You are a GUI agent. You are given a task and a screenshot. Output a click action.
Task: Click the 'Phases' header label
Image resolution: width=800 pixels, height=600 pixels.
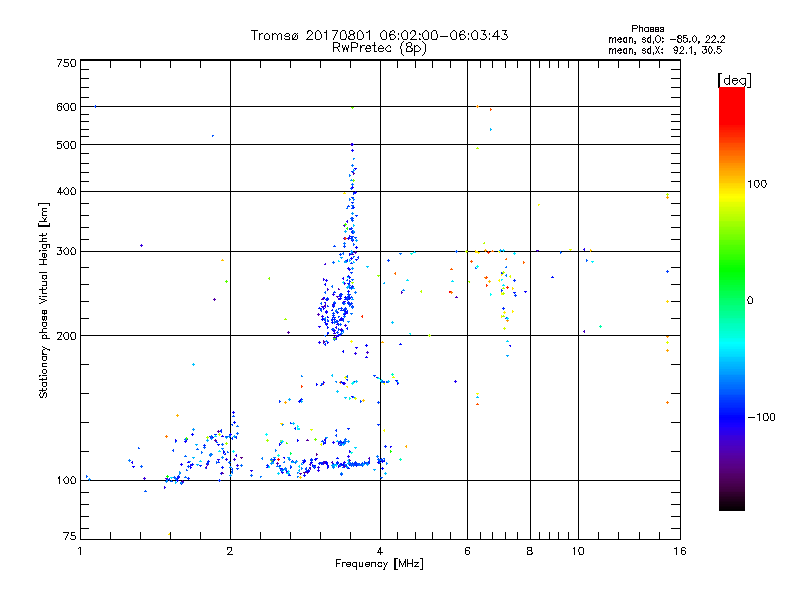[x=647, y=29]
